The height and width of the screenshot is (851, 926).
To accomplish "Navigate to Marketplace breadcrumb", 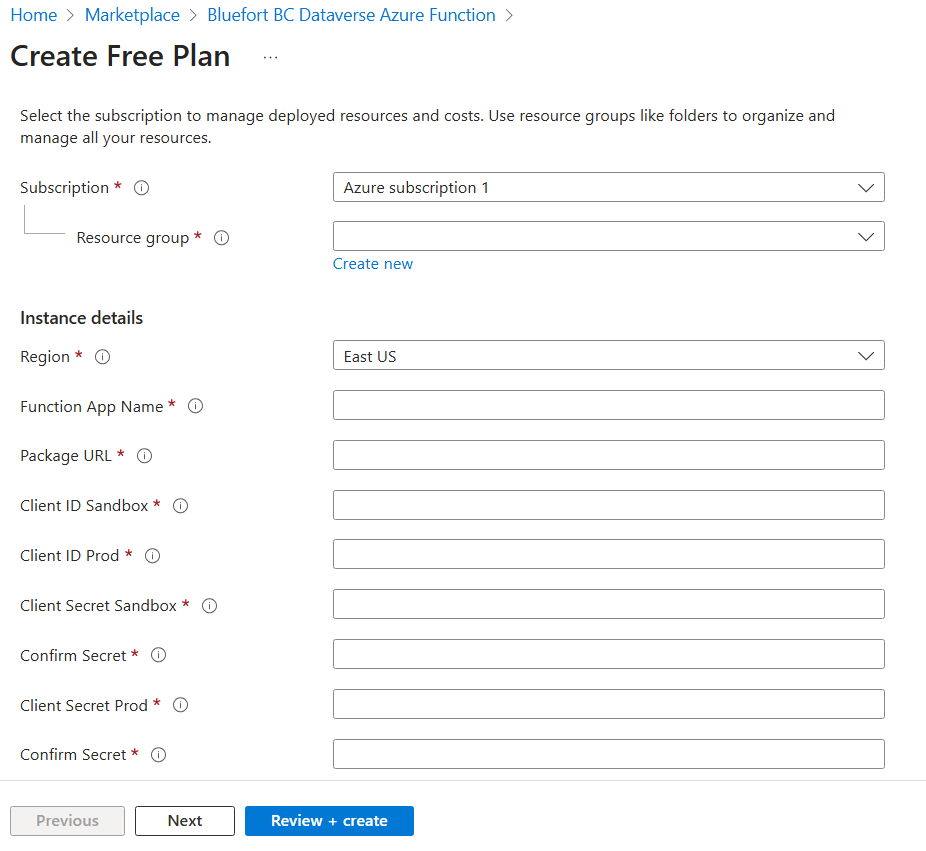I will pyautogui.click(x=132, y=15).
